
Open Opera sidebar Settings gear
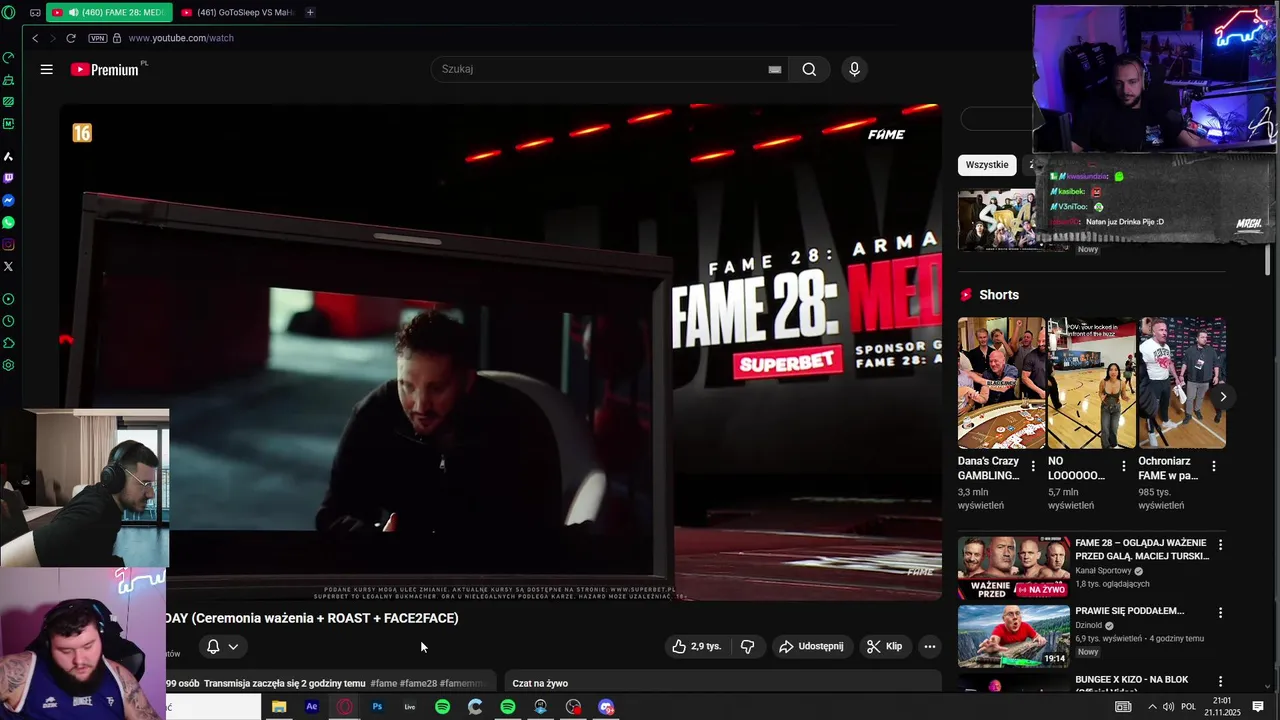tap(9, 365)
